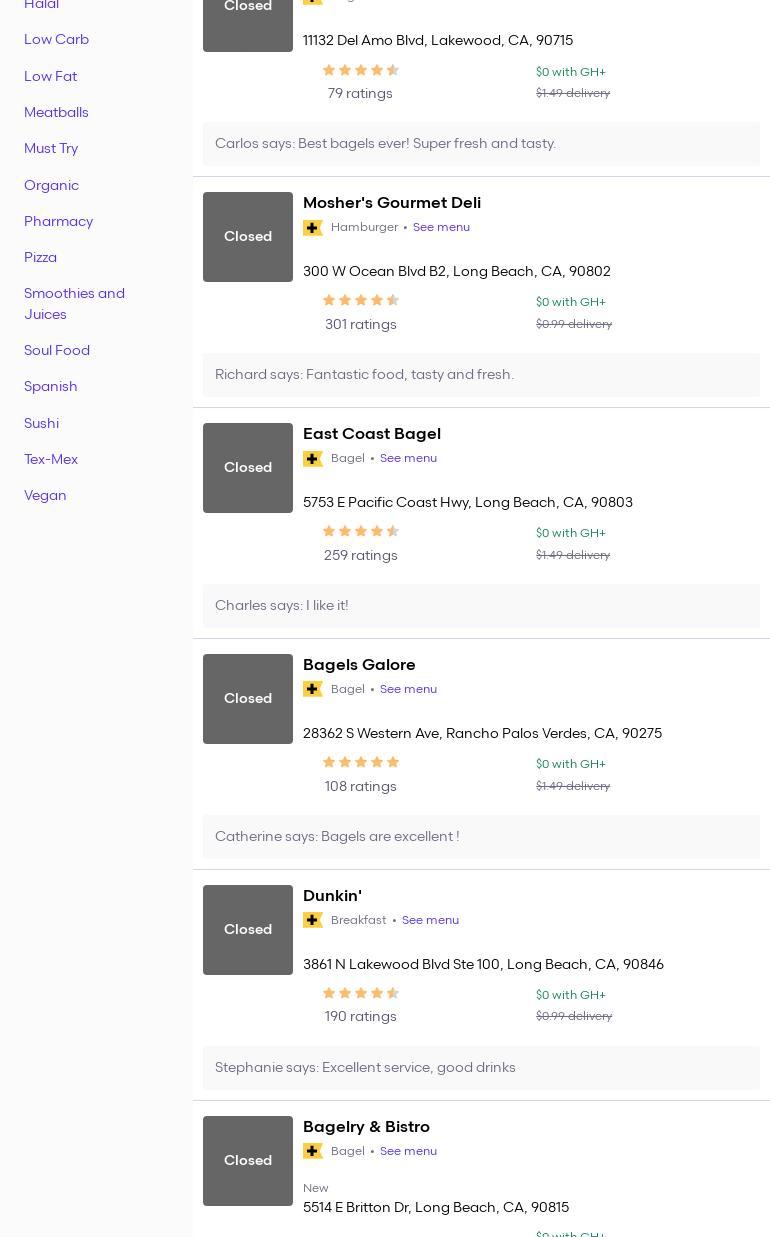Click the GH+ badge icon for Bagels Galore

pyautogui.click(x=313, y=690)
